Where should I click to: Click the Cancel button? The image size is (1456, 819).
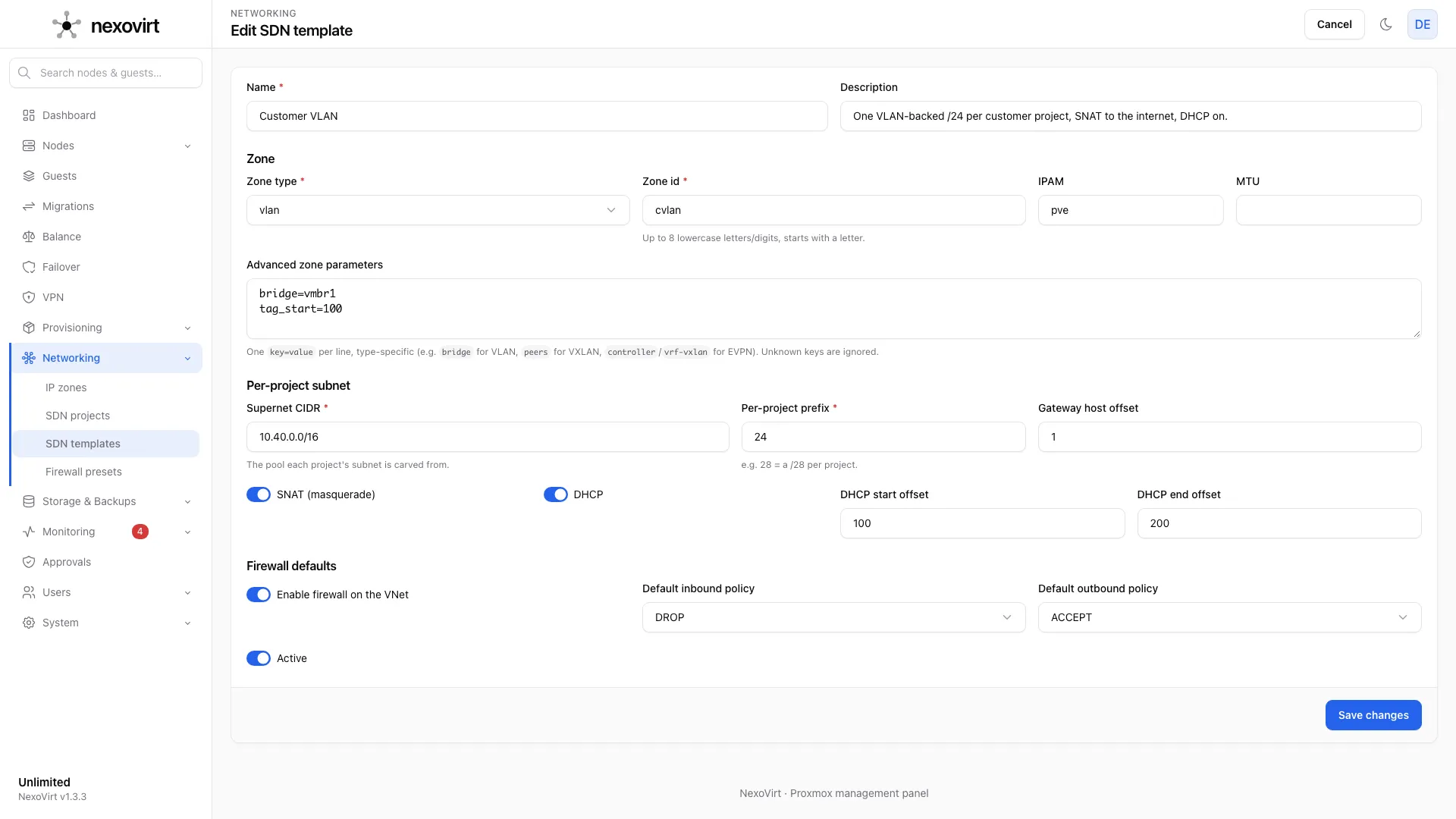coord(1334,24)
